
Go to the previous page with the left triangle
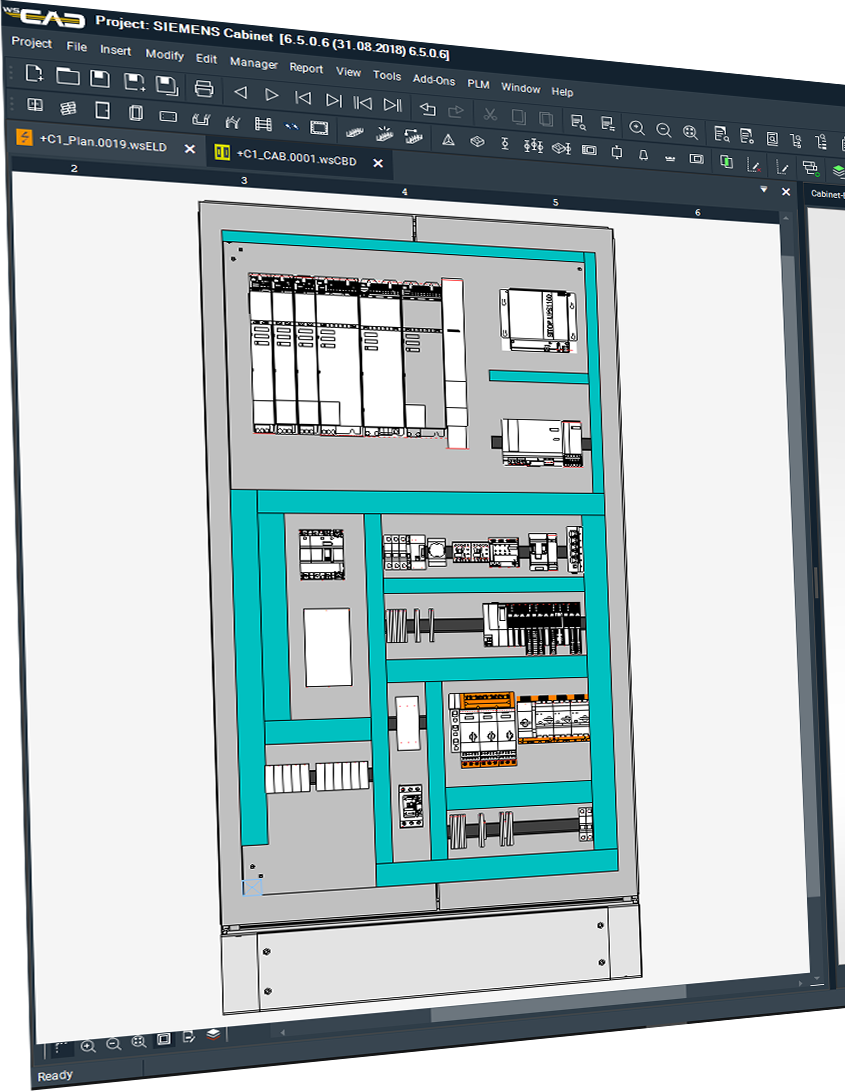(241, 92)
